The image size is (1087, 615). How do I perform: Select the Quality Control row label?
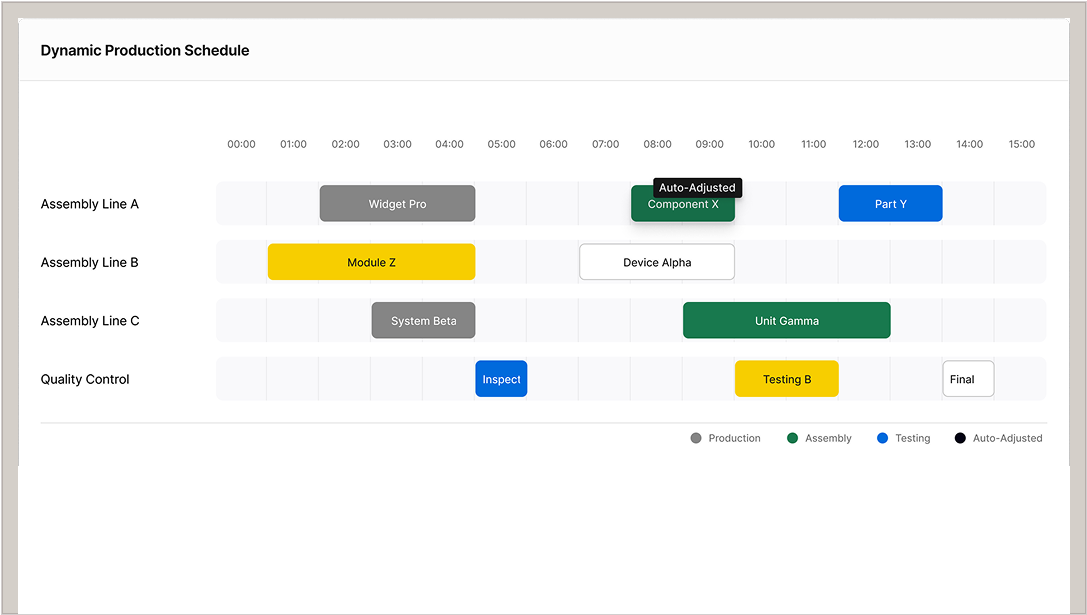(85, 379)
